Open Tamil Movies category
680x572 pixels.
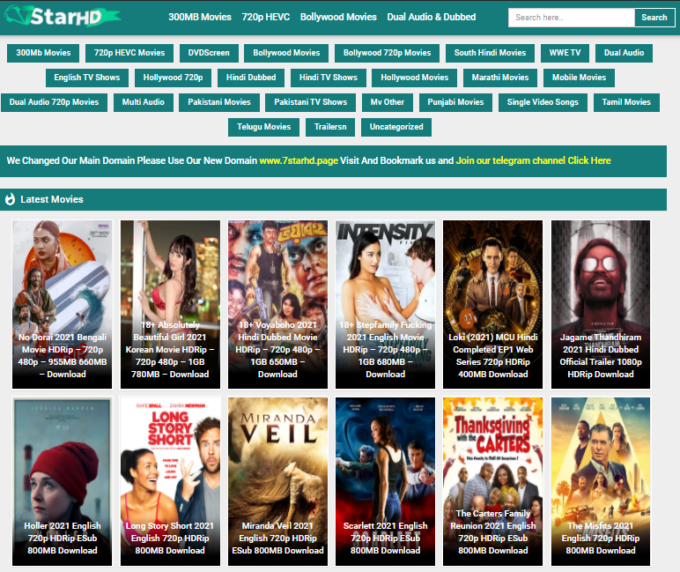pyautogui.click(x=626, y=102)
